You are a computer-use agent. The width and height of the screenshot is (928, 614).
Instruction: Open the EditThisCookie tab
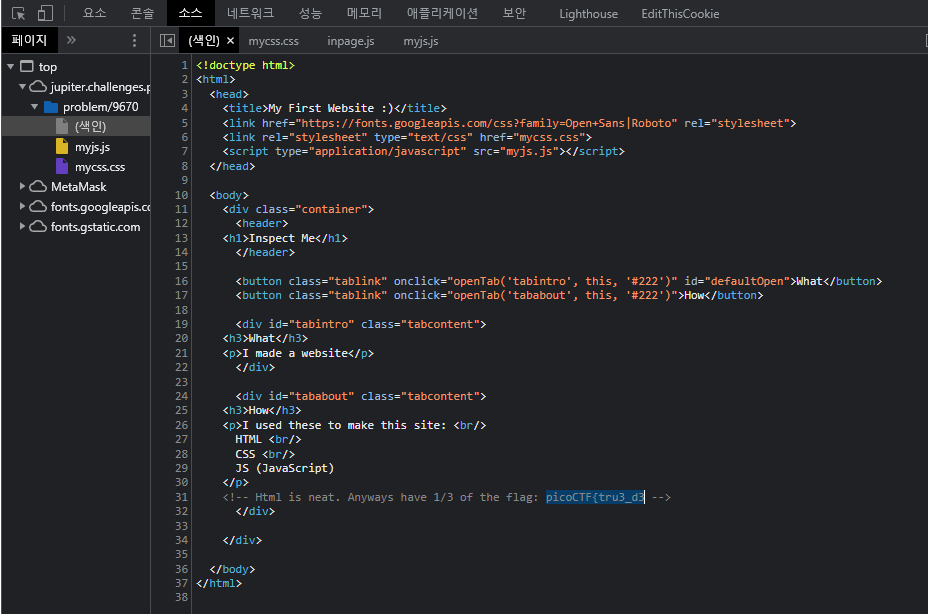[x=680, y=14]
